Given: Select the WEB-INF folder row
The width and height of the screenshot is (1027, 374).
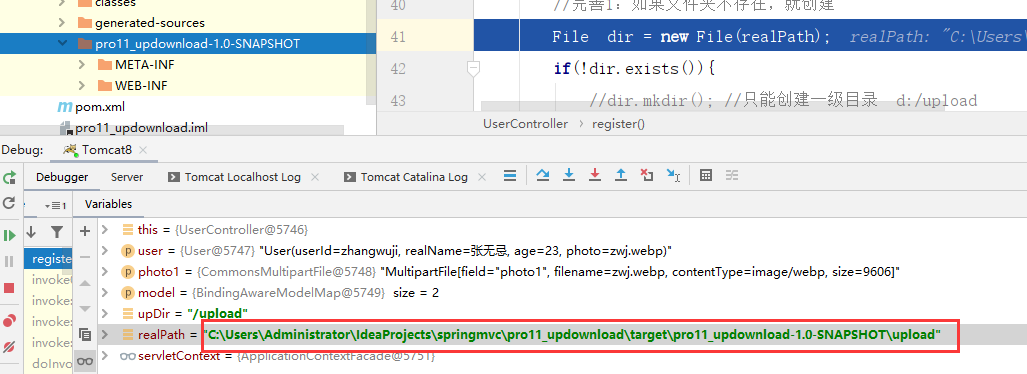Looking at the screenshot, I should click(x=188, y=86).
